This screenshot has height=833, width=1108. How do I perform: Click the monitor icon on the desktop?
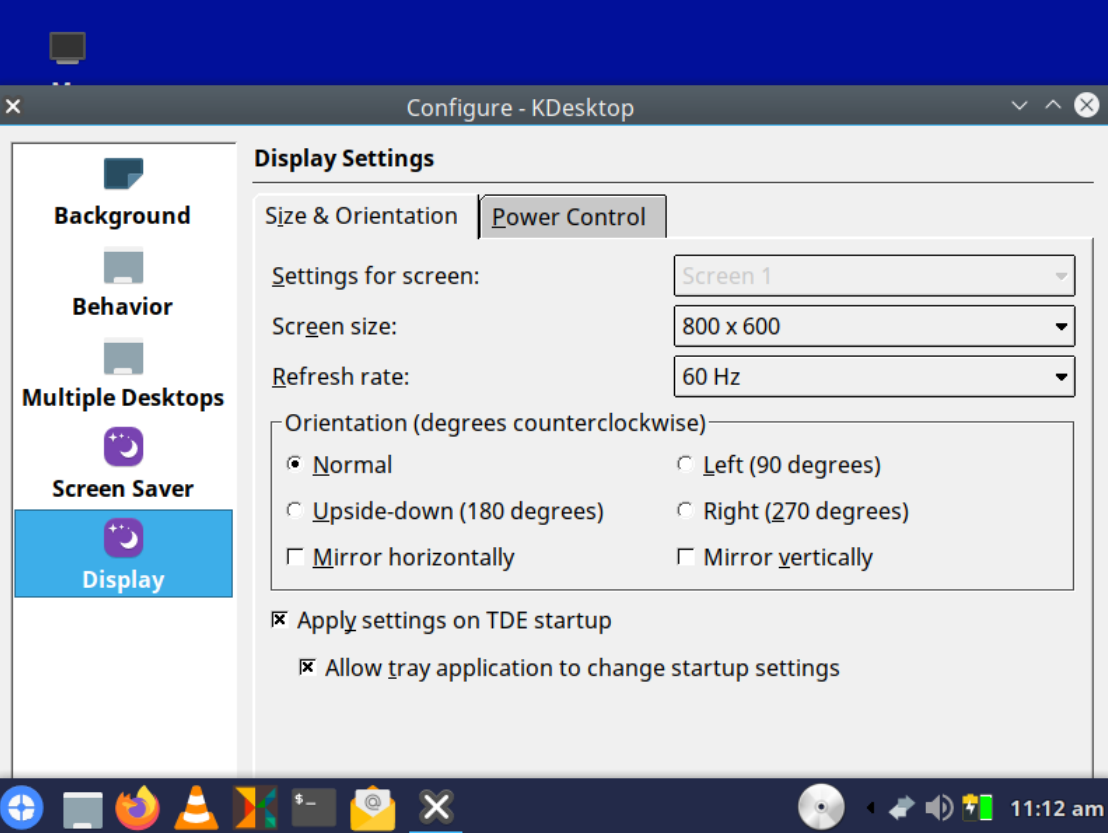click(67, 47)
